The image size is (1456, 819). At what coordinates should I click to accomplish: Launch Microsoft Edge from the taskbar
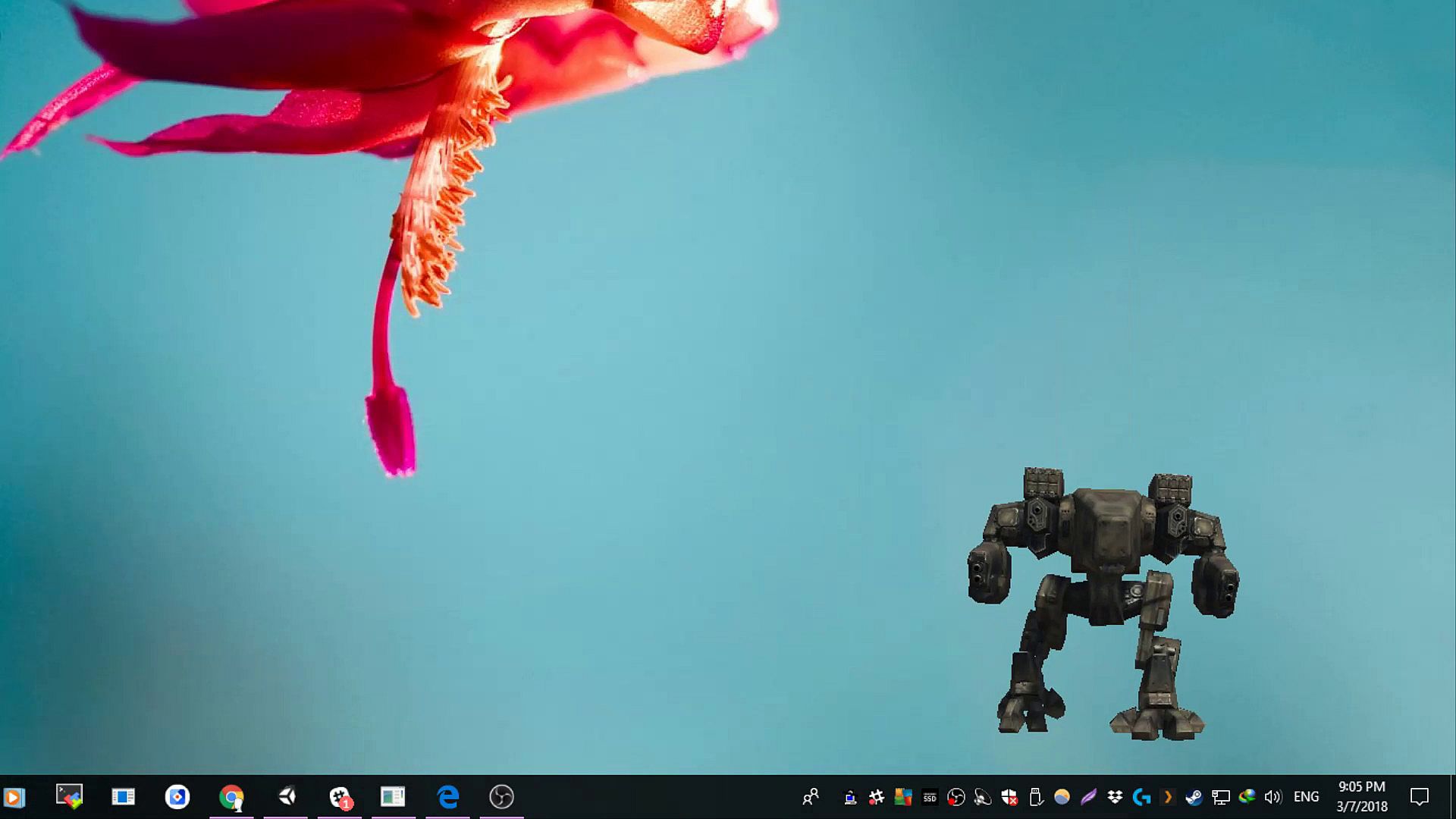448,797
